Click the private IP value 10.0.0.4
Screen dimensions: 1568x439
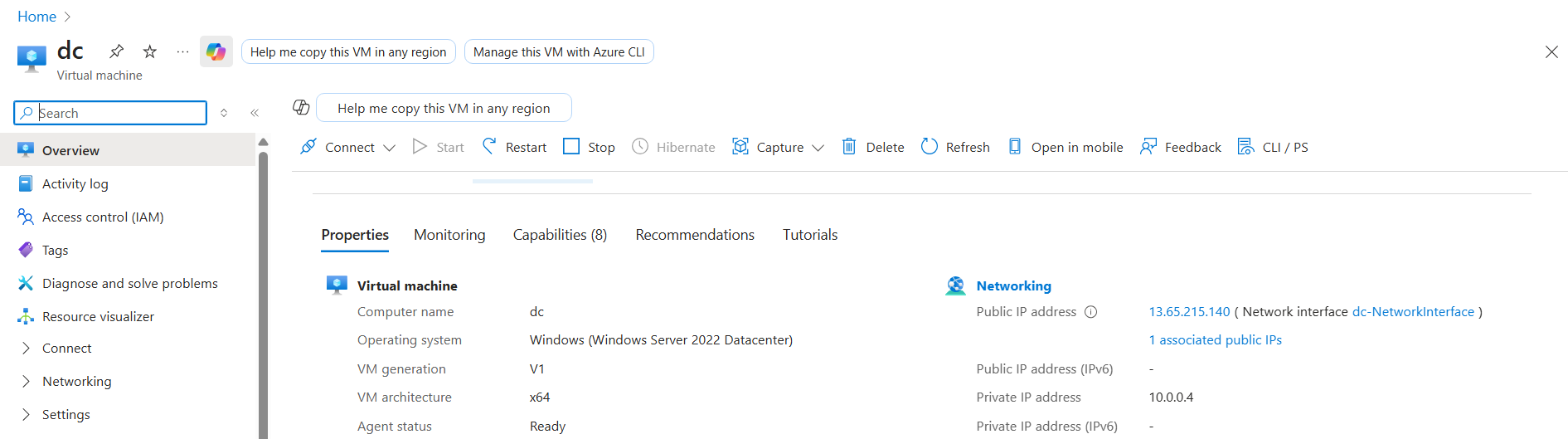coord(1171,398)
